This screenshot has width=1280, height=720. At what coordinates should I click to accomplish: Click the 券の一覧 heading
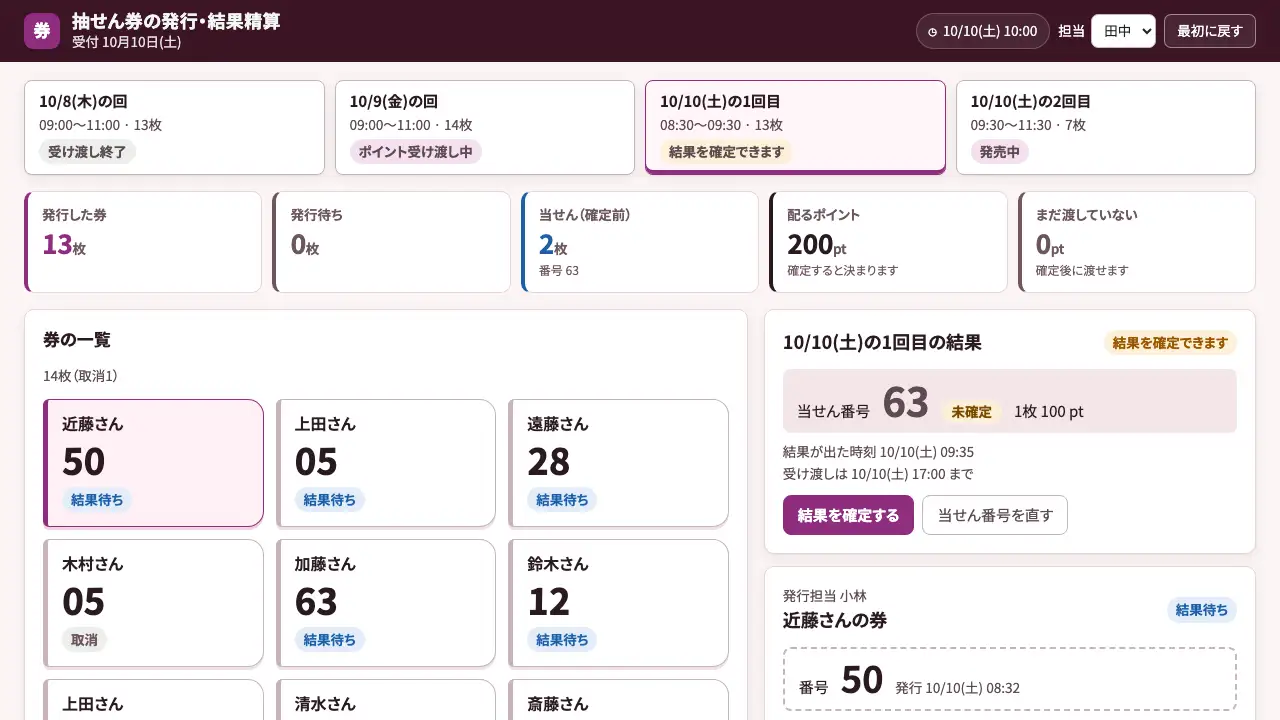77,340
